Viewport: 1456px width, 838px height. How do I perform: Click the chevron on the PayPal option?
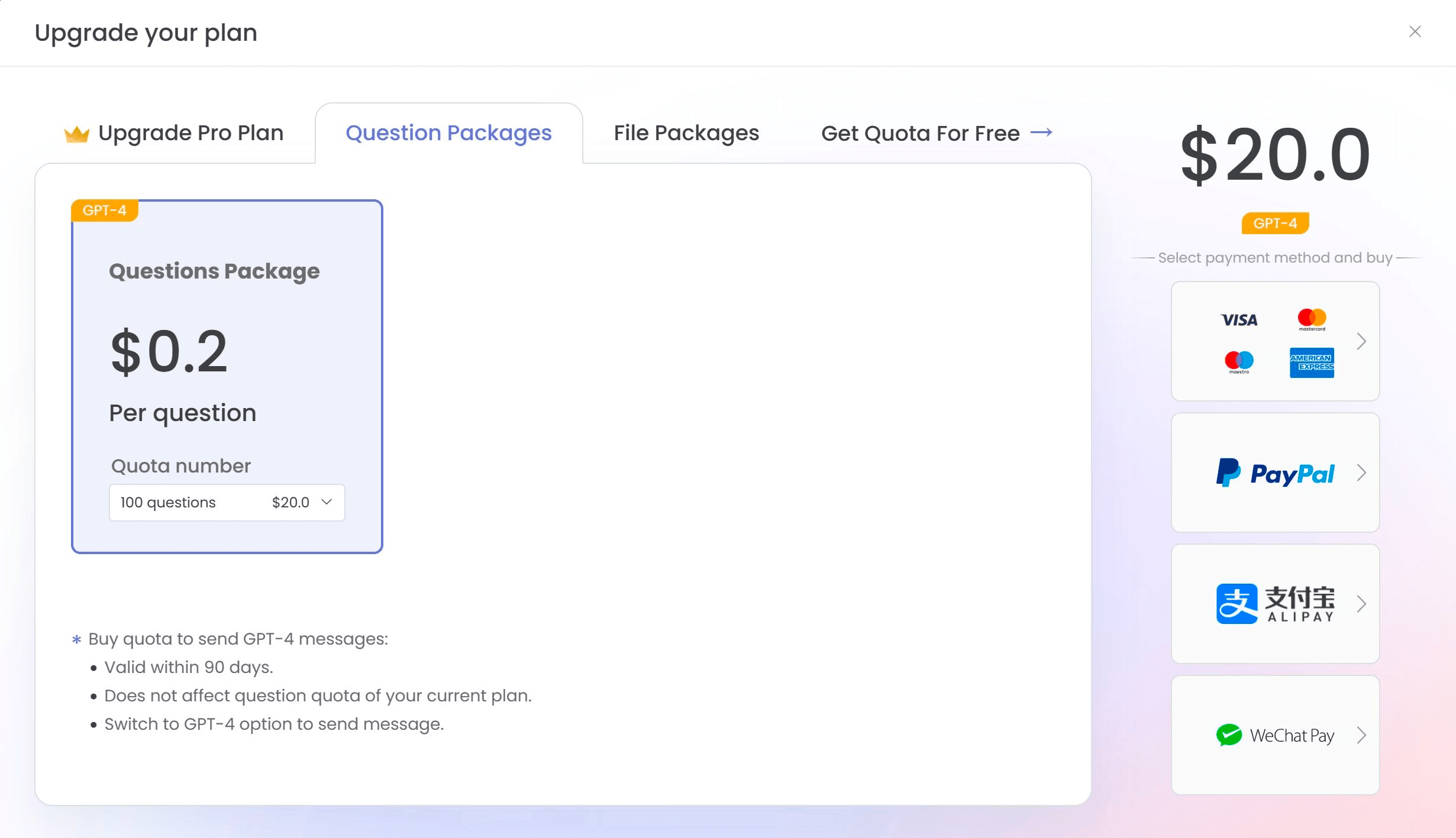point(1361,473)
